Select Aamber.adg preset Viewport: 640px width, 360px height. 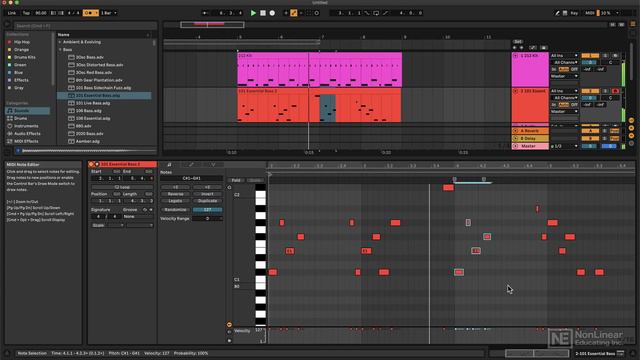click(87, 141)
